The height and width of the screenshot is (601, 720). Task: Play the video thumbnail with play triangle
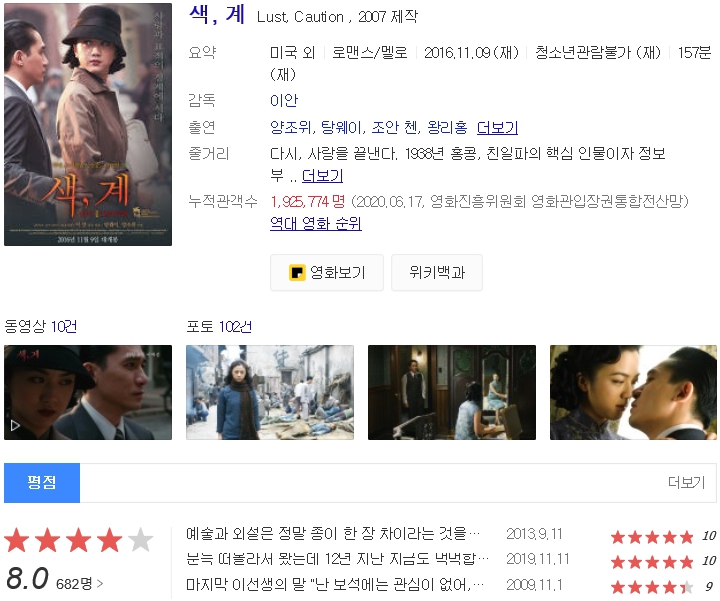[88, 392]
